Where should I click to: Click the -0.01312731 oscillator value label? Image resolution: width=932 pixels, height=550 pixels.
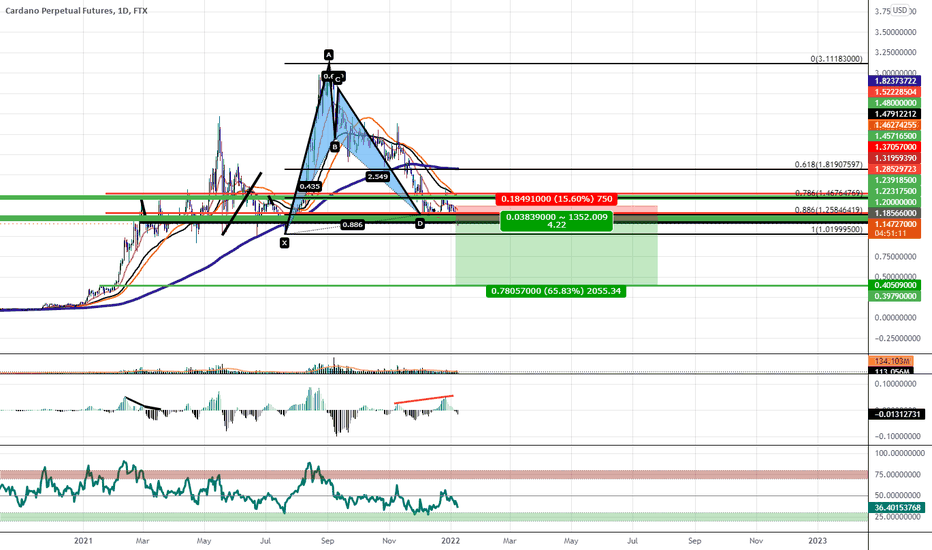896,414
